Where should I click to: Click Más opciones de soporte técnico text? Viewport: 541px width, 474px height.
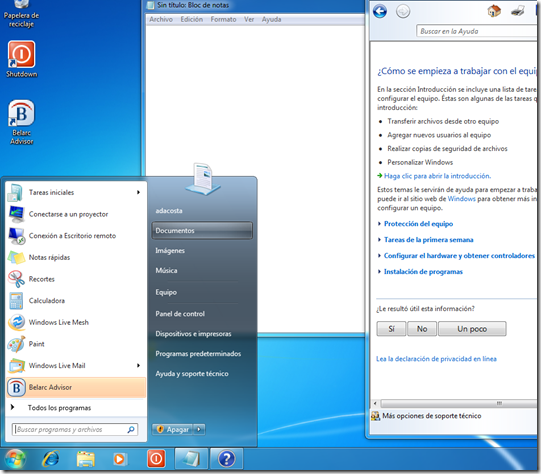tap(431, 416)
